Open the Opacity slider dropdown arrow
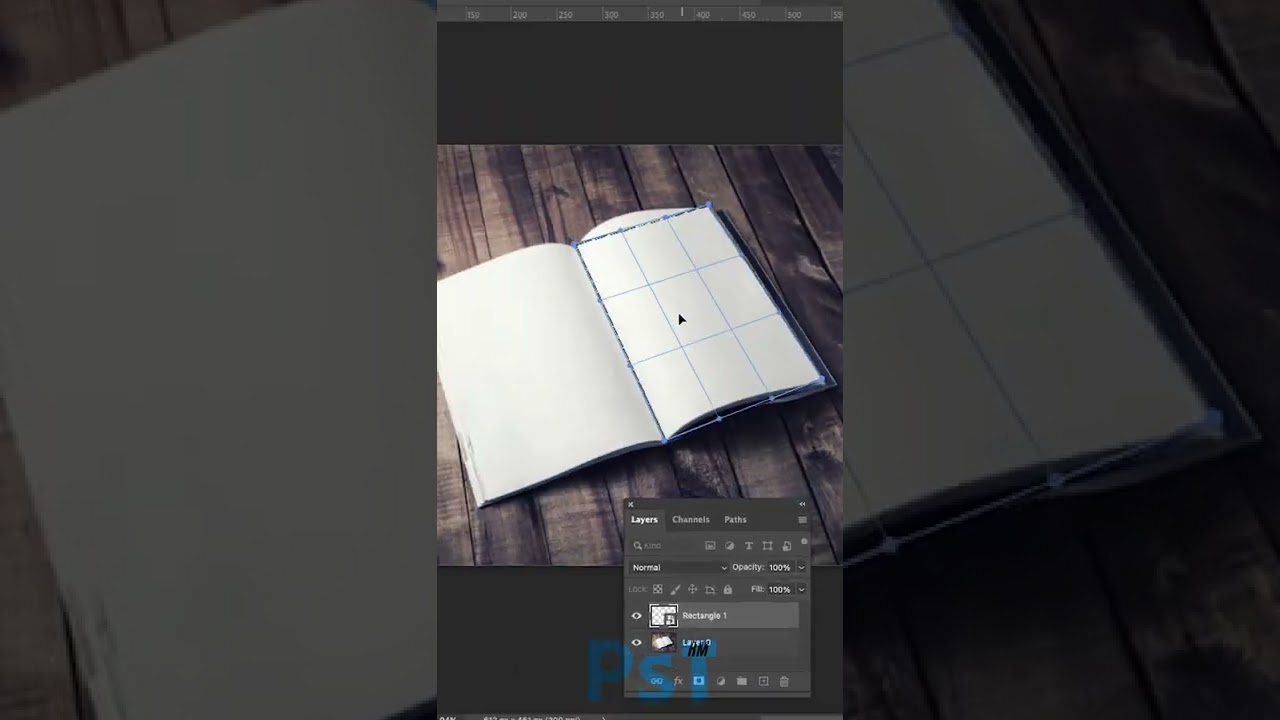 pyautogui.click(x=801, y=567)
